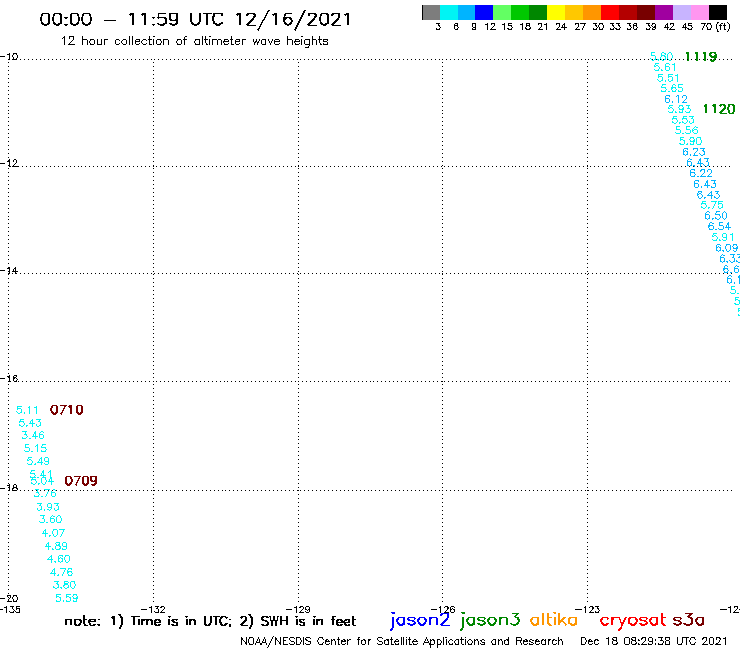Click the wave height value '6.54'

tap(719, 226)
